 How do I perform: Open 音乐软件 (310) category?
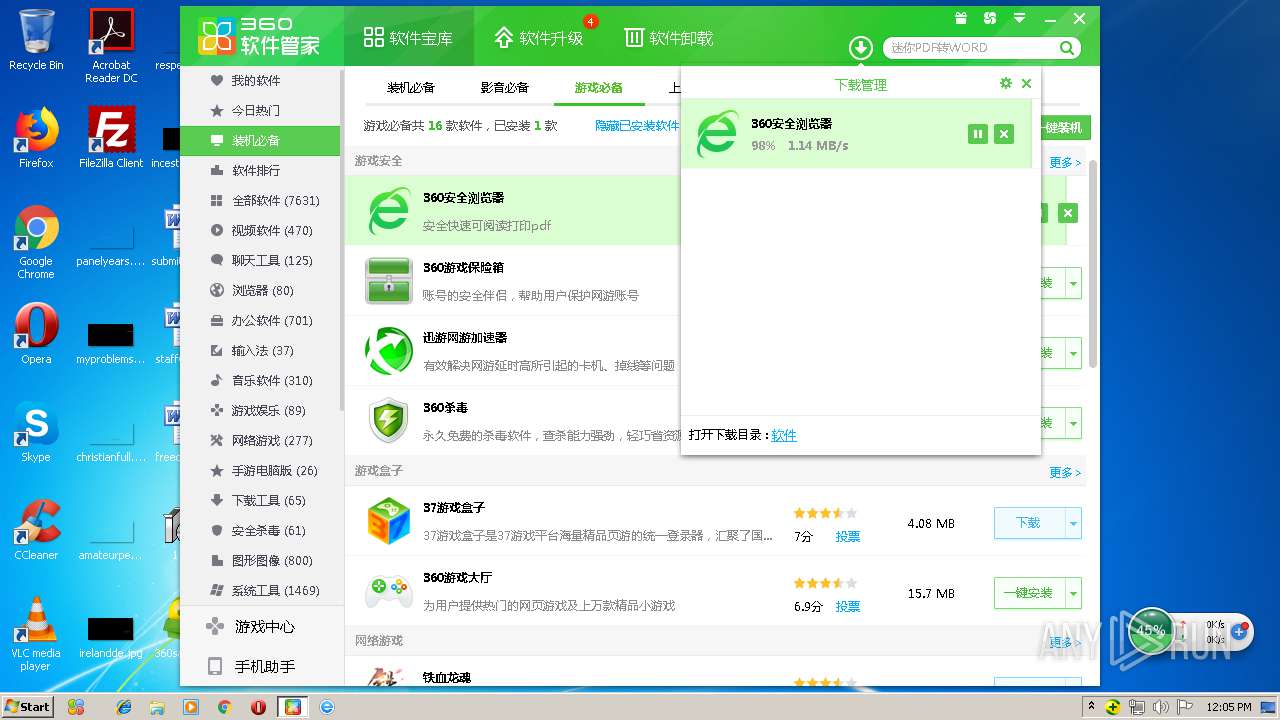(260, 380)
